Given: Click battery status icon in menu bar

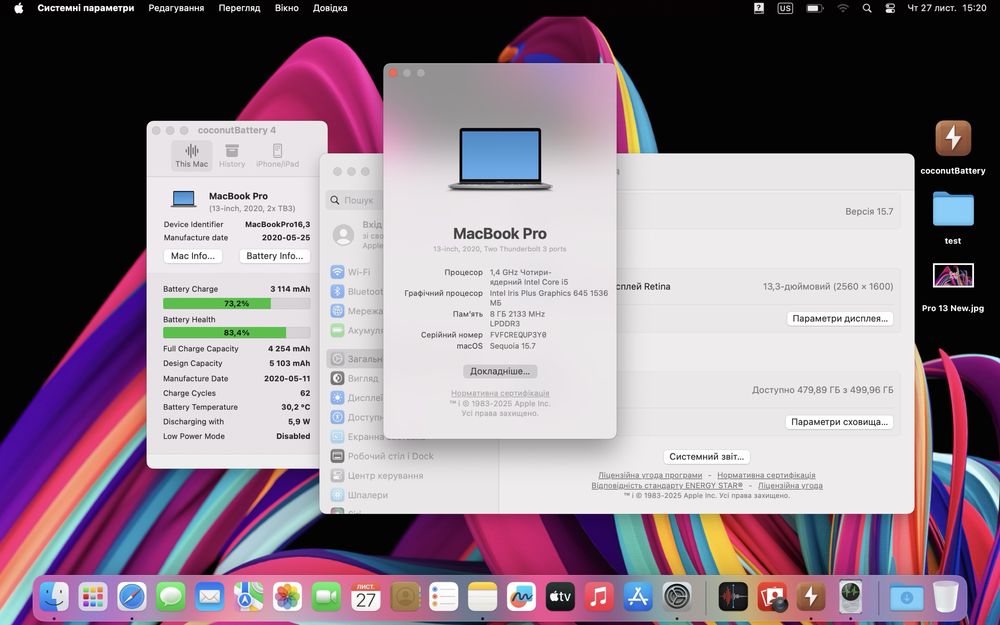Looking at the screenshot, I should click(x=814, y=8).
